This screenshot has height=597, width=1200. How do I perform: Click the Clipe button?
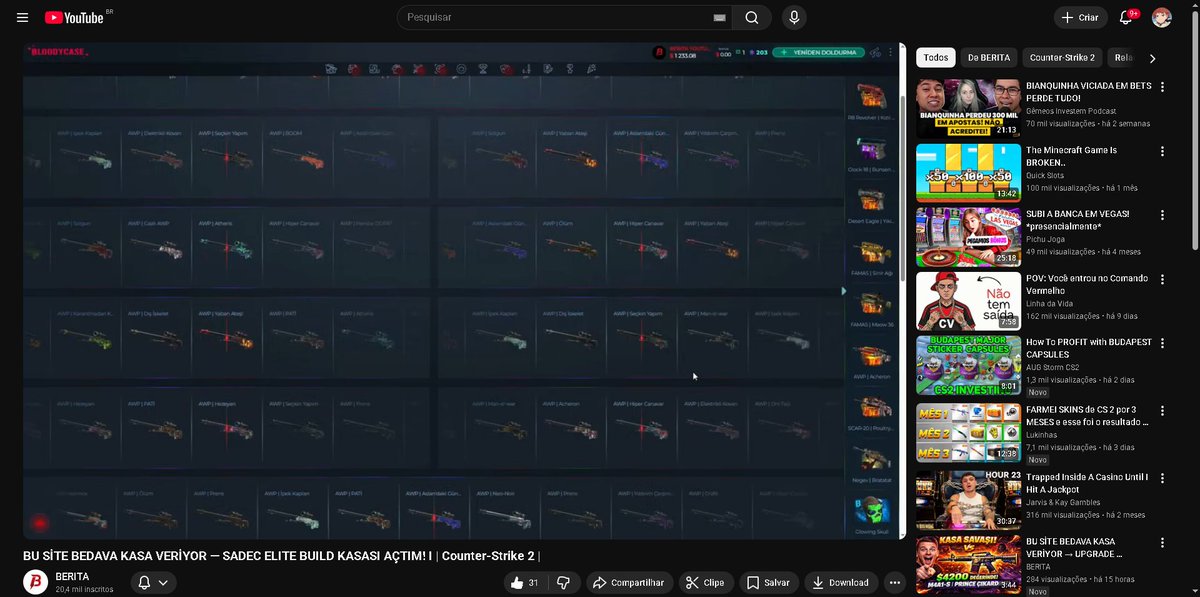705,582
